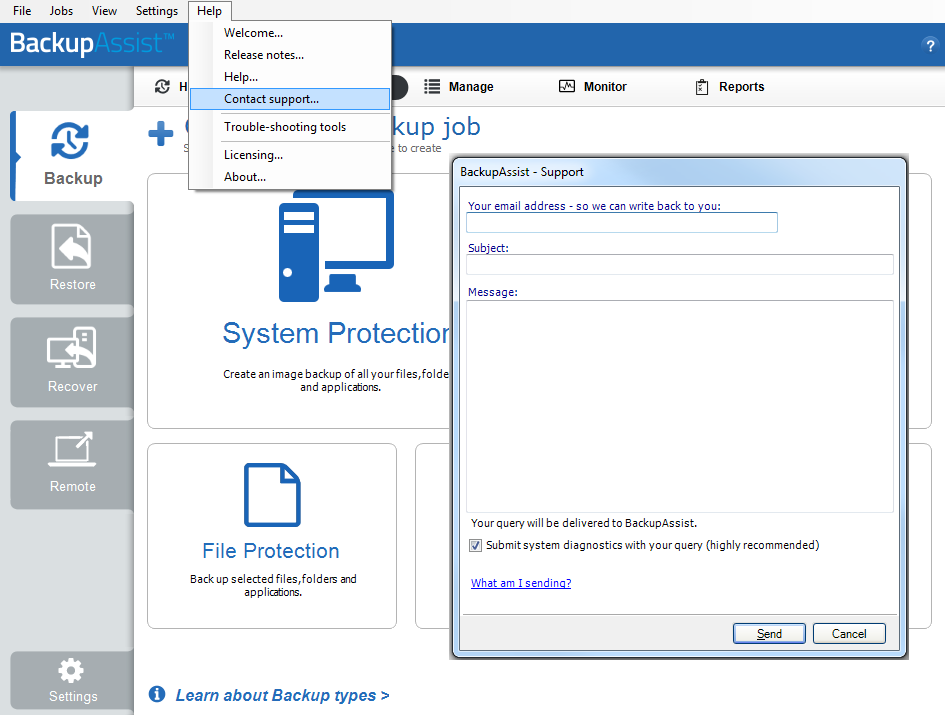
Task: Click the Remote laptop-arrow icon
Action: point(72,449)
